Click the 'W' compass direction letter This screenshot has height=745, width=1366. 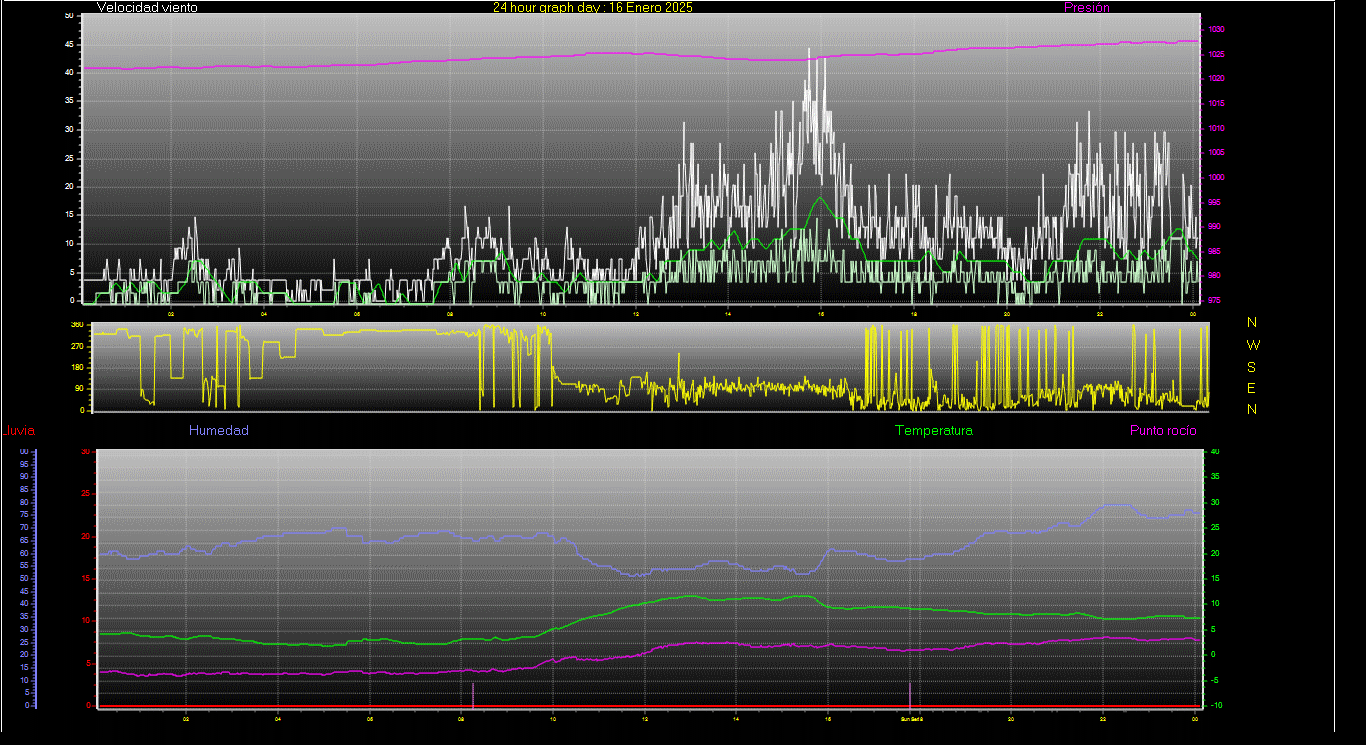click(1253, 344)
